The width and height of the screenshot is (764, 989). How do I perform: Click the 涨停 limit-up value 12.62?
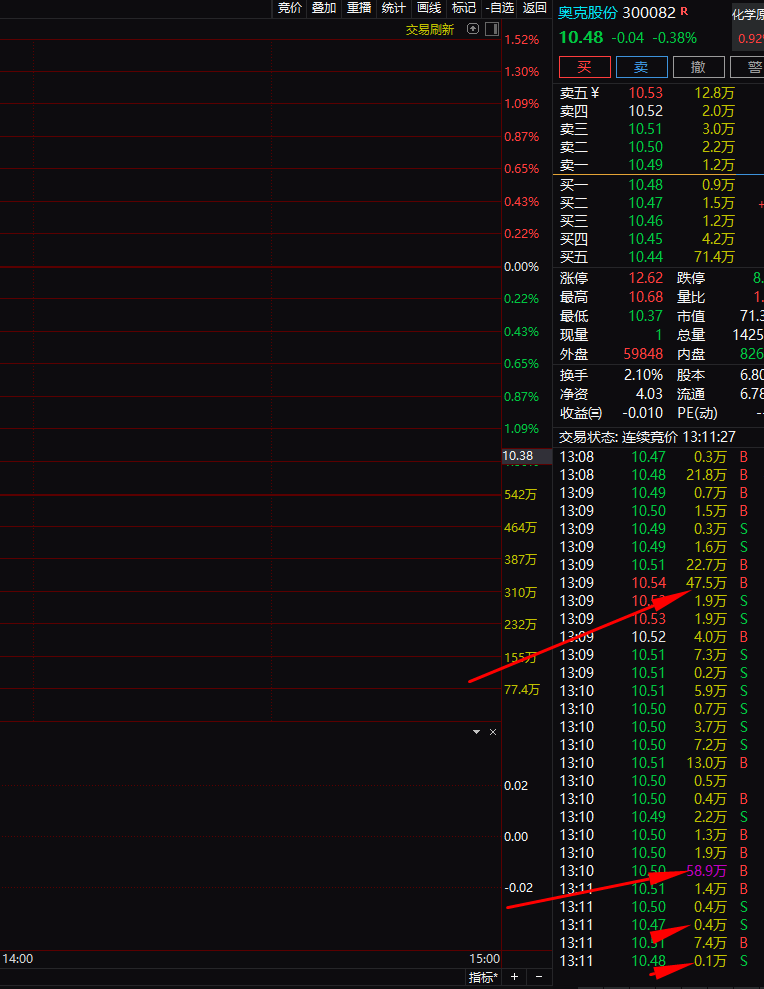click(x=645, y=278)
